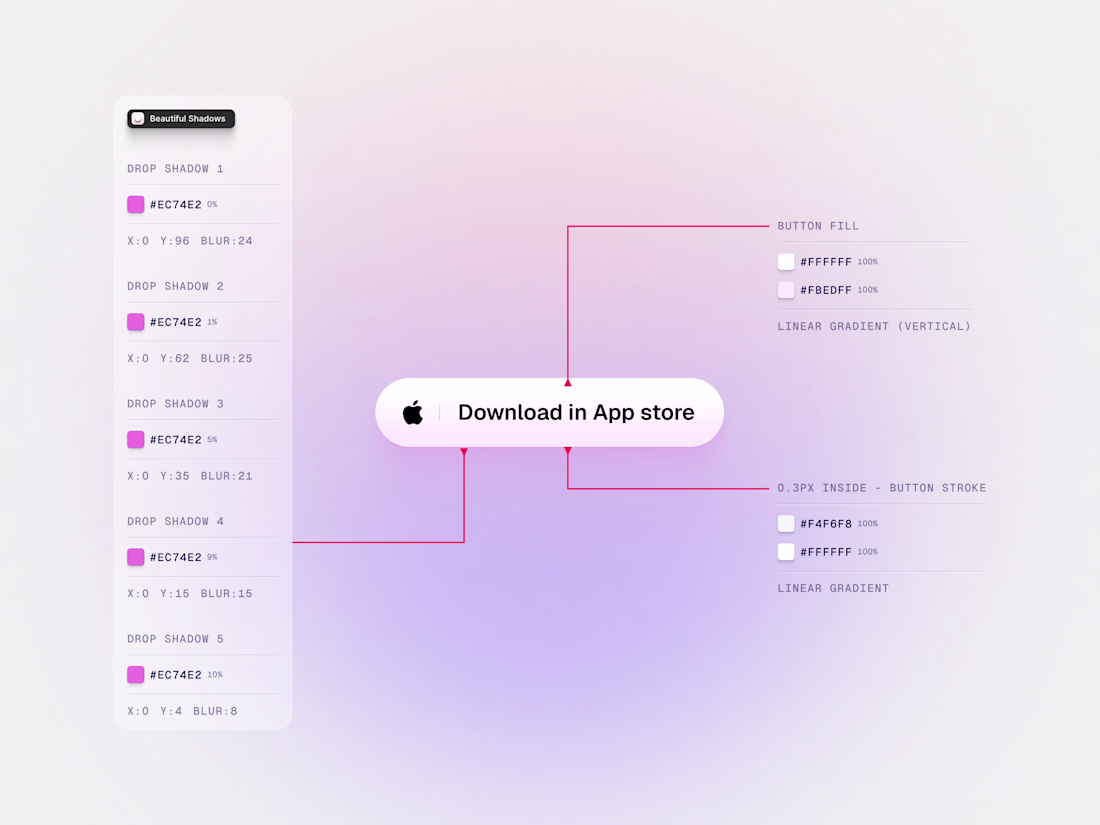Click the #F4F6F8 stroke swatch
The height and width of the screenshot is (825, 1100).
point(786,523)
